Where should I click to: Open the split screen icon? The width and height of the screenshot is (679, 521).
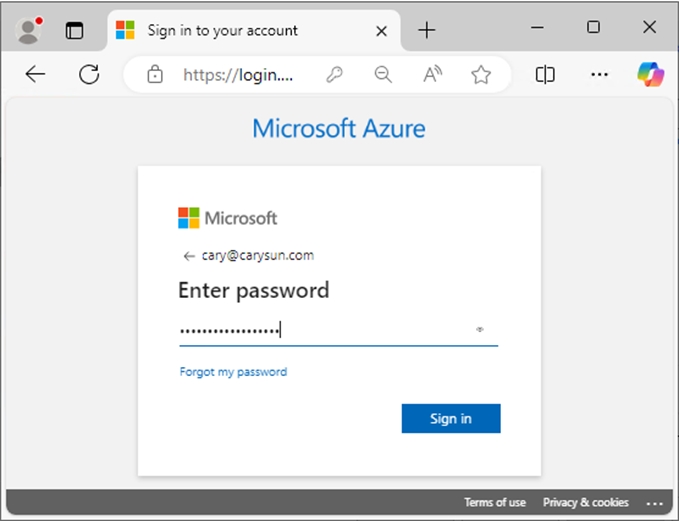point(545,74)
